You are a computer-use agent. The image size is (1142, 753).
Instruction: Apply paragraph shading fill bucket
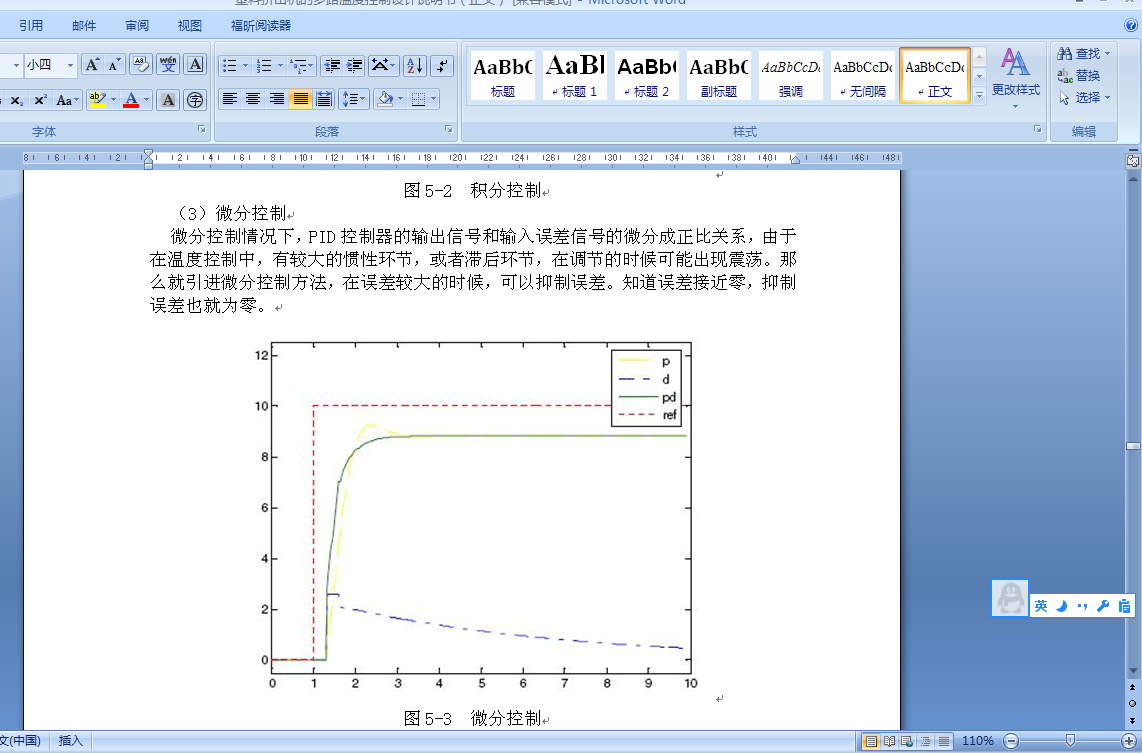tap(385, 99)
